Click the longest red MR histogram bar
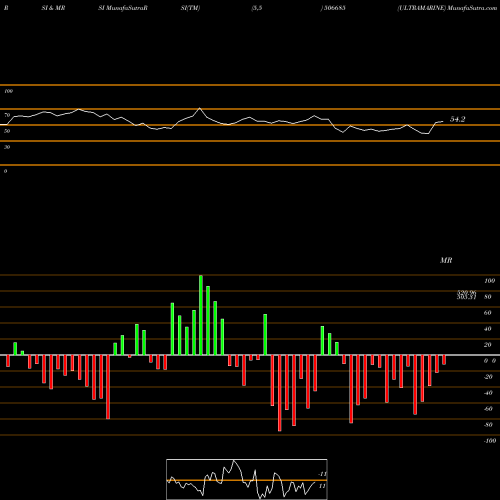Viewport: 500px width, 500px height. (x=279, y=393)
